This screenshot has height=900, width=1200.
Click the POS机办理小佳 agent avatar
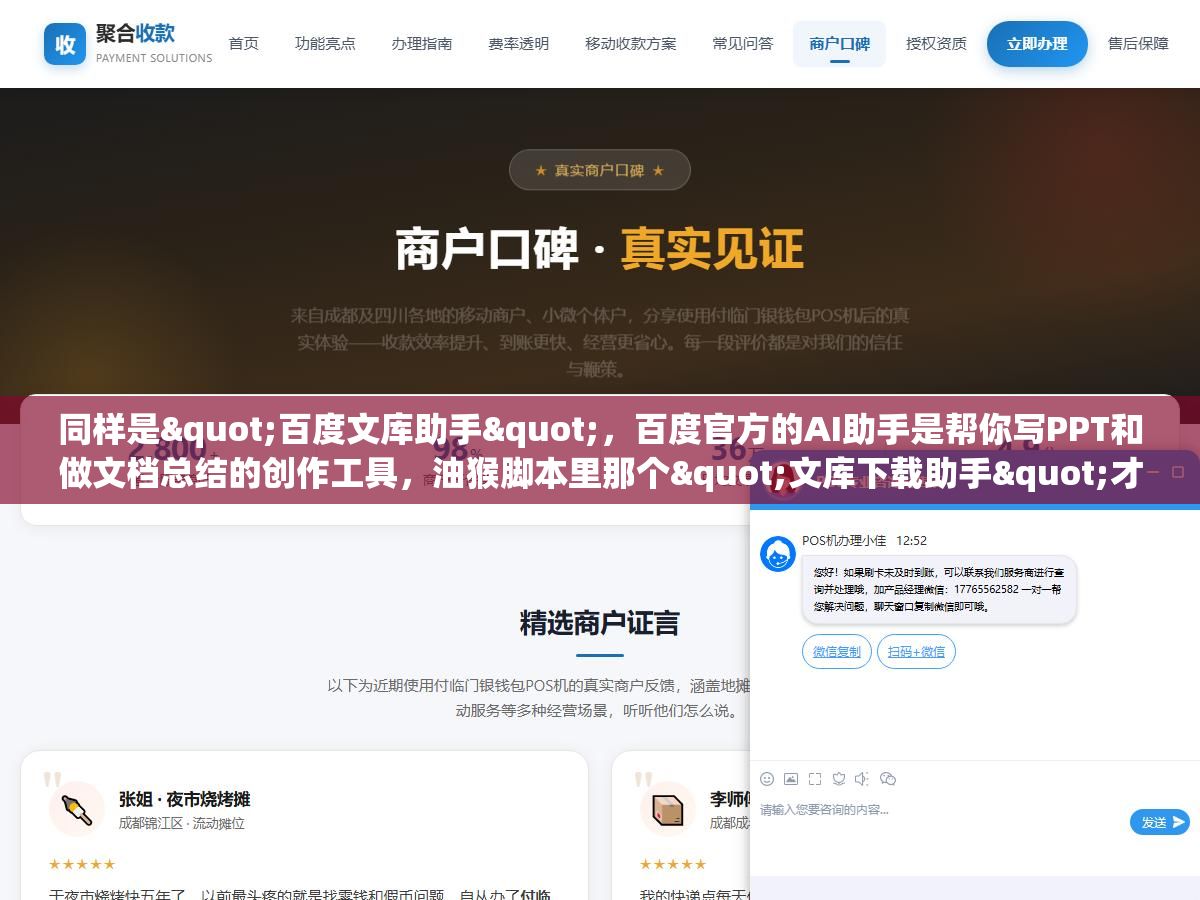(778, 554)
